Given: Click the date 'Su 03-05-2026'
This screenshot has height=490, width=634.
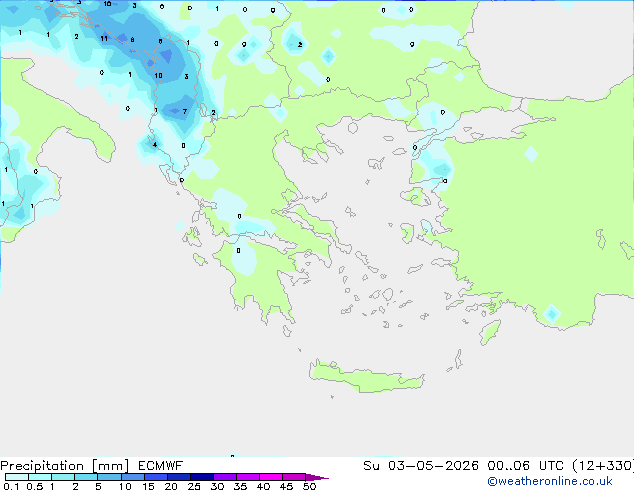Looking at the screenshot, I should tap(421, 466).
